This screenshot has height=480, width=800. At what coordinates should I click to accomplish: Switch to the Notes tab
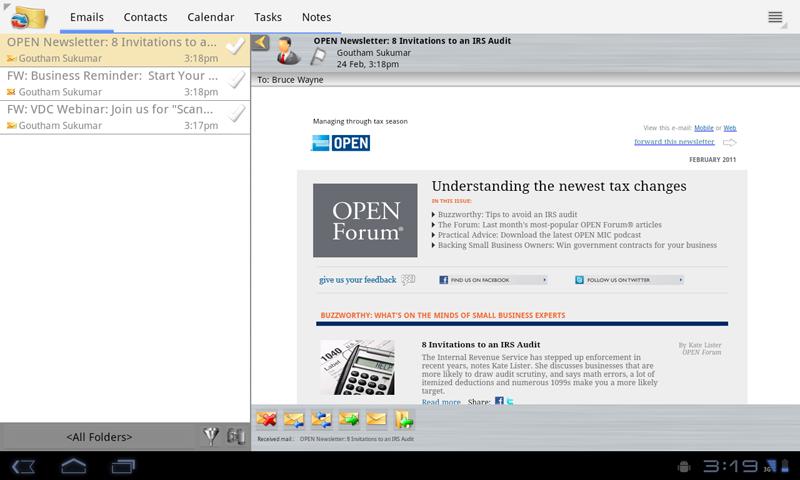click(x=316, y=17)
